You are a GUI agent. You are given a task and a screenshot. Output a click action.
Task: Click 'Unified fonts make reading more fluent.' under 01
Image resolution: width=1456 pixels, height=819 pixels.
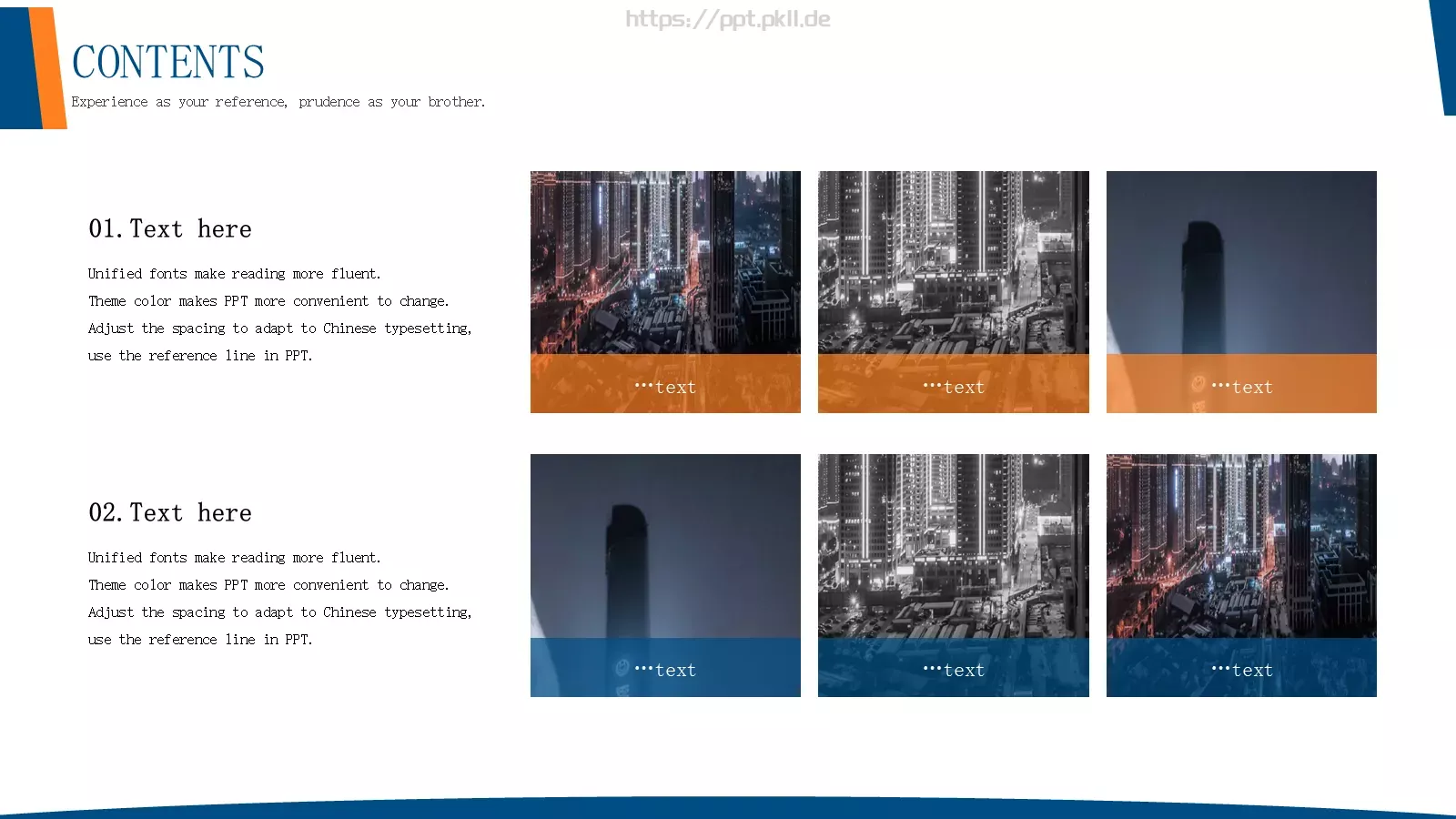point(235,273)
